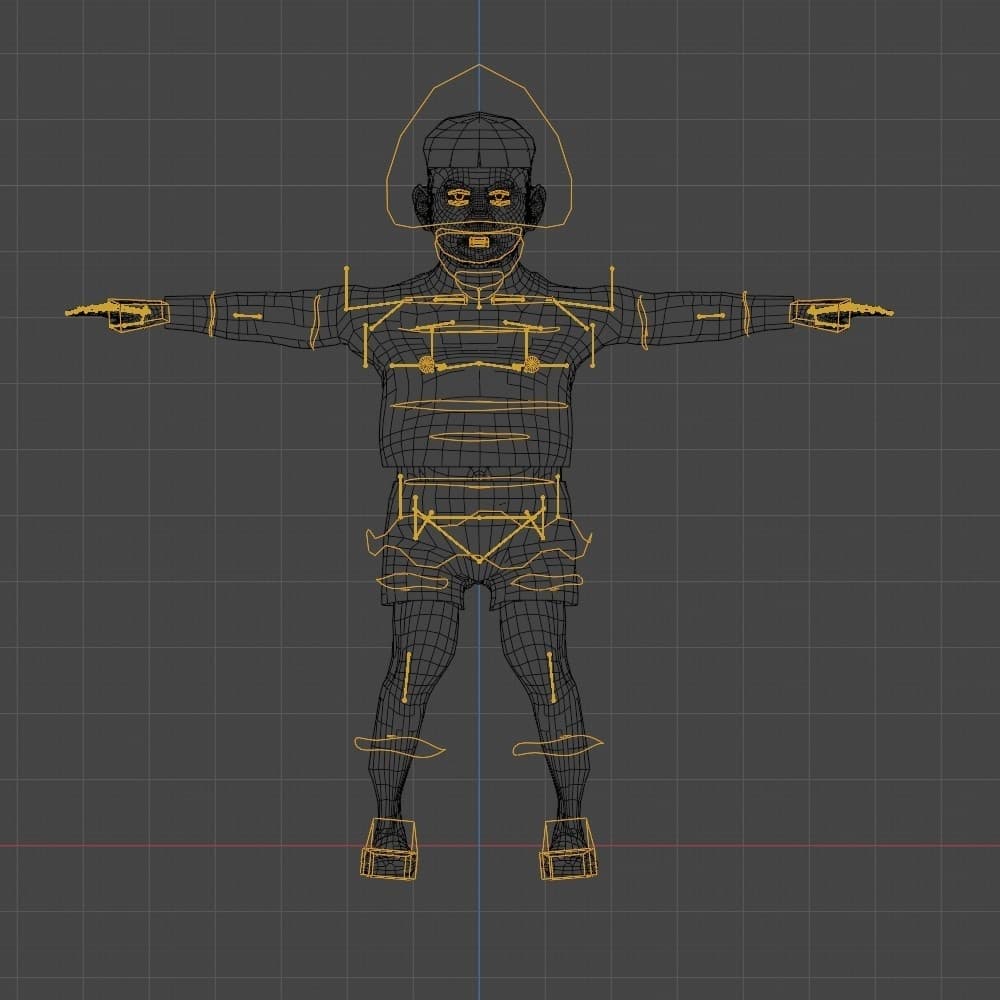Select the leaf-shaped shin control on right leg

558,746
